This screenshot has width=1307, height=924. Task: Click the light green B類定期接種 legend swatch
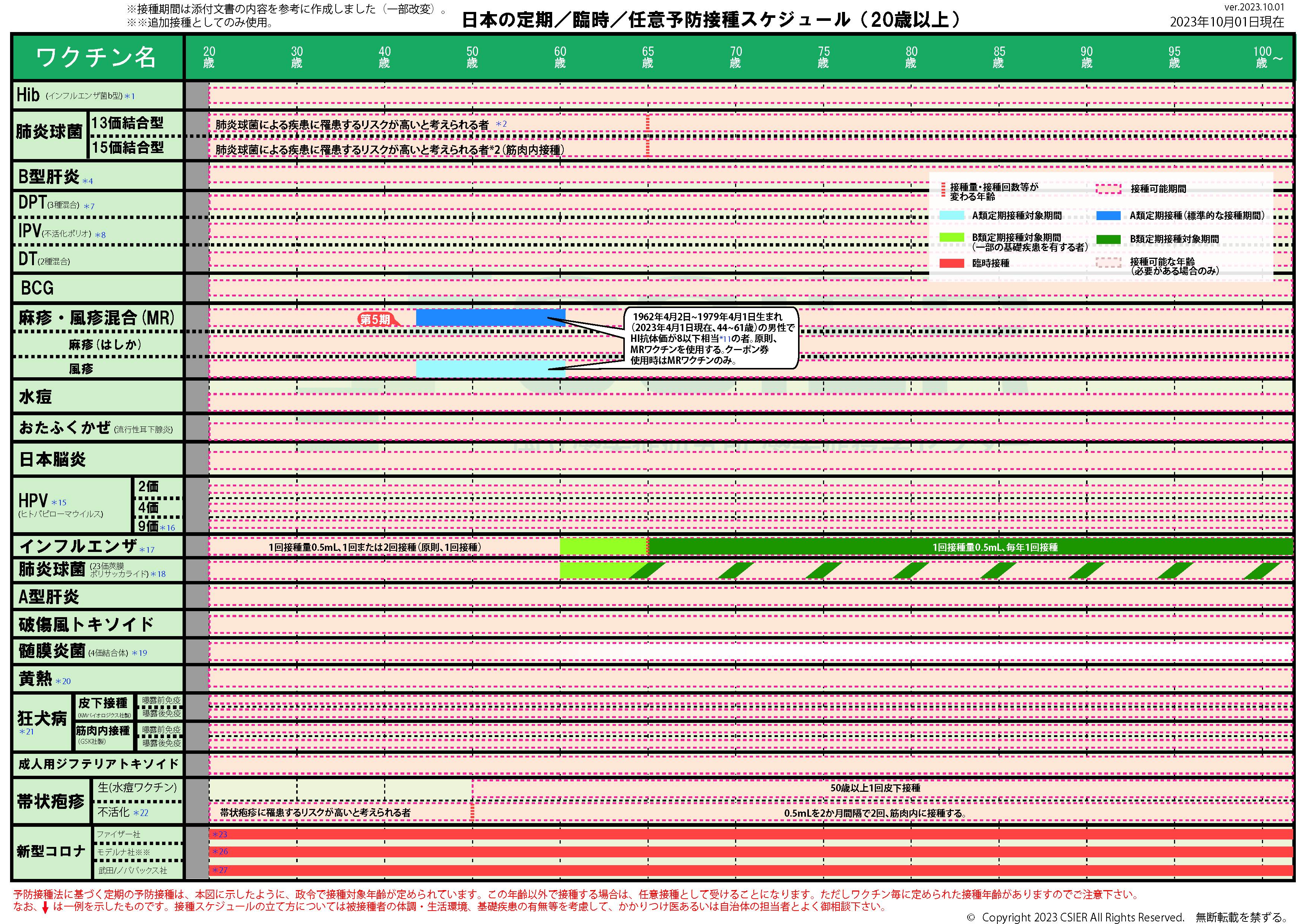pyautogui.click(x=951, y=237)
